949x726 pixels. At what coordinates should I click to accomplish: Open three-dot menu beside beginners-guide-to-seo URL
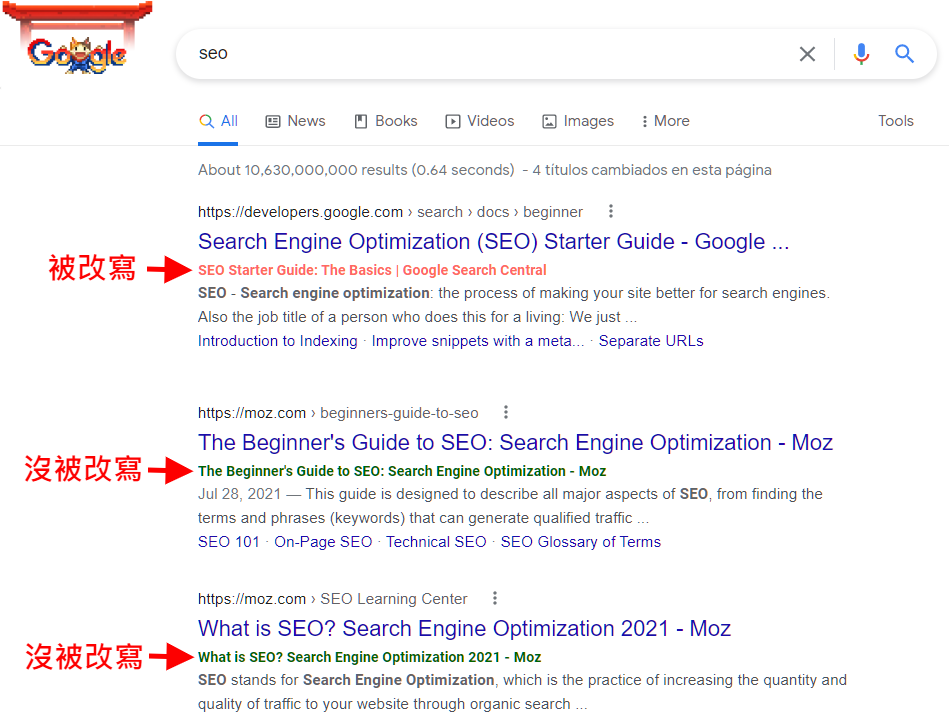[x=506, y=413]
